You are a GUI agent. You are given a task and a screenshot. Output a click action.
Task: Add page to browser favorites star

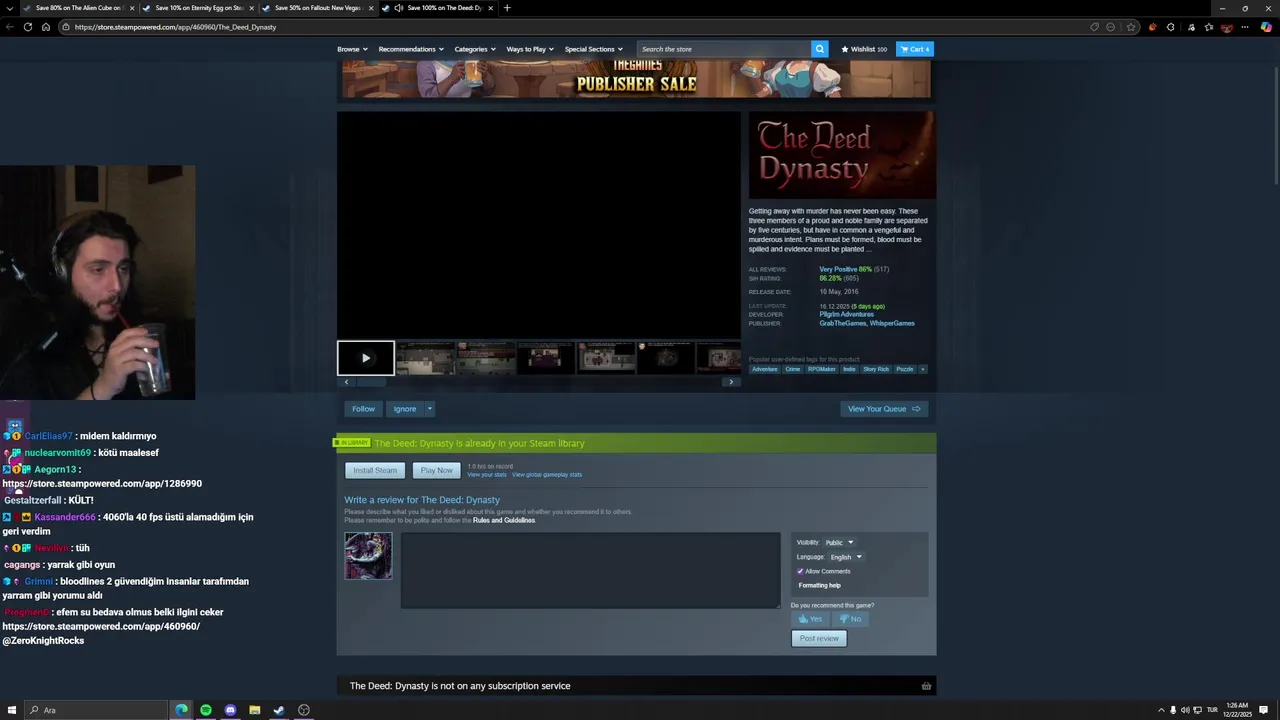1131,27
